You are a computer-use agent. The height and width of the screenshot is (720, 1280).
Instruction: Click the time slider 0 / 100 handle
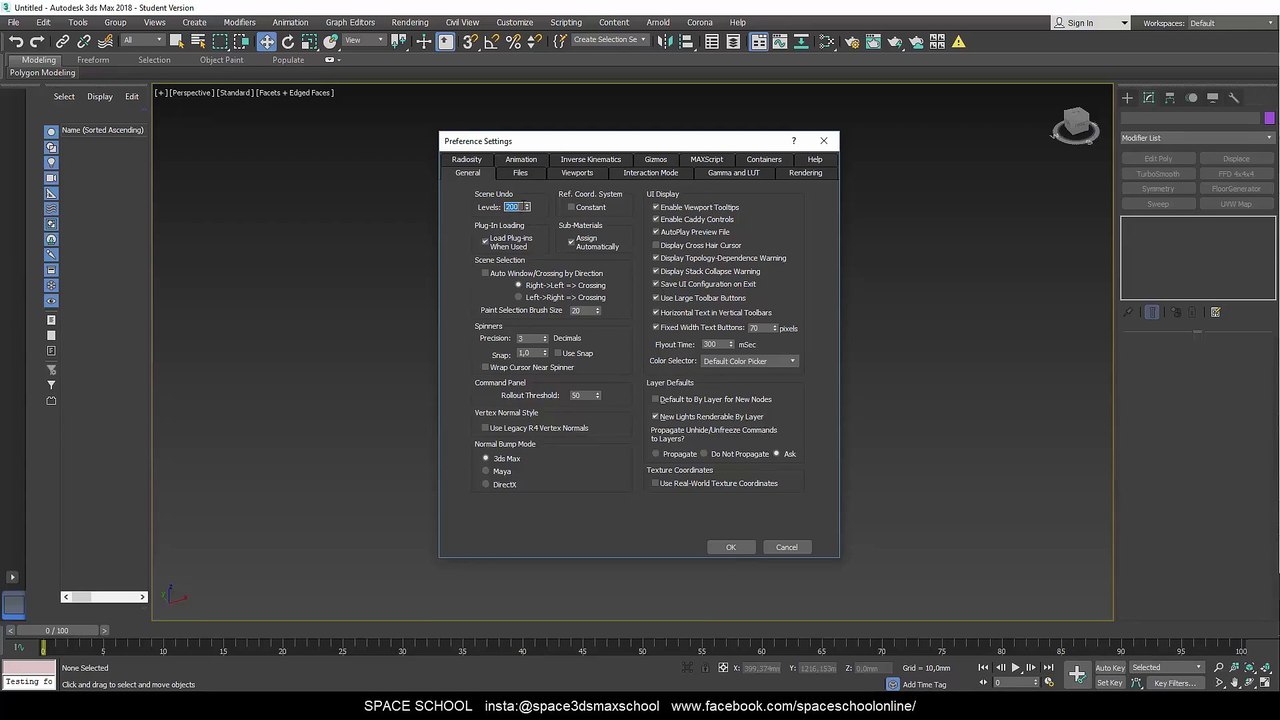[57, 630]
